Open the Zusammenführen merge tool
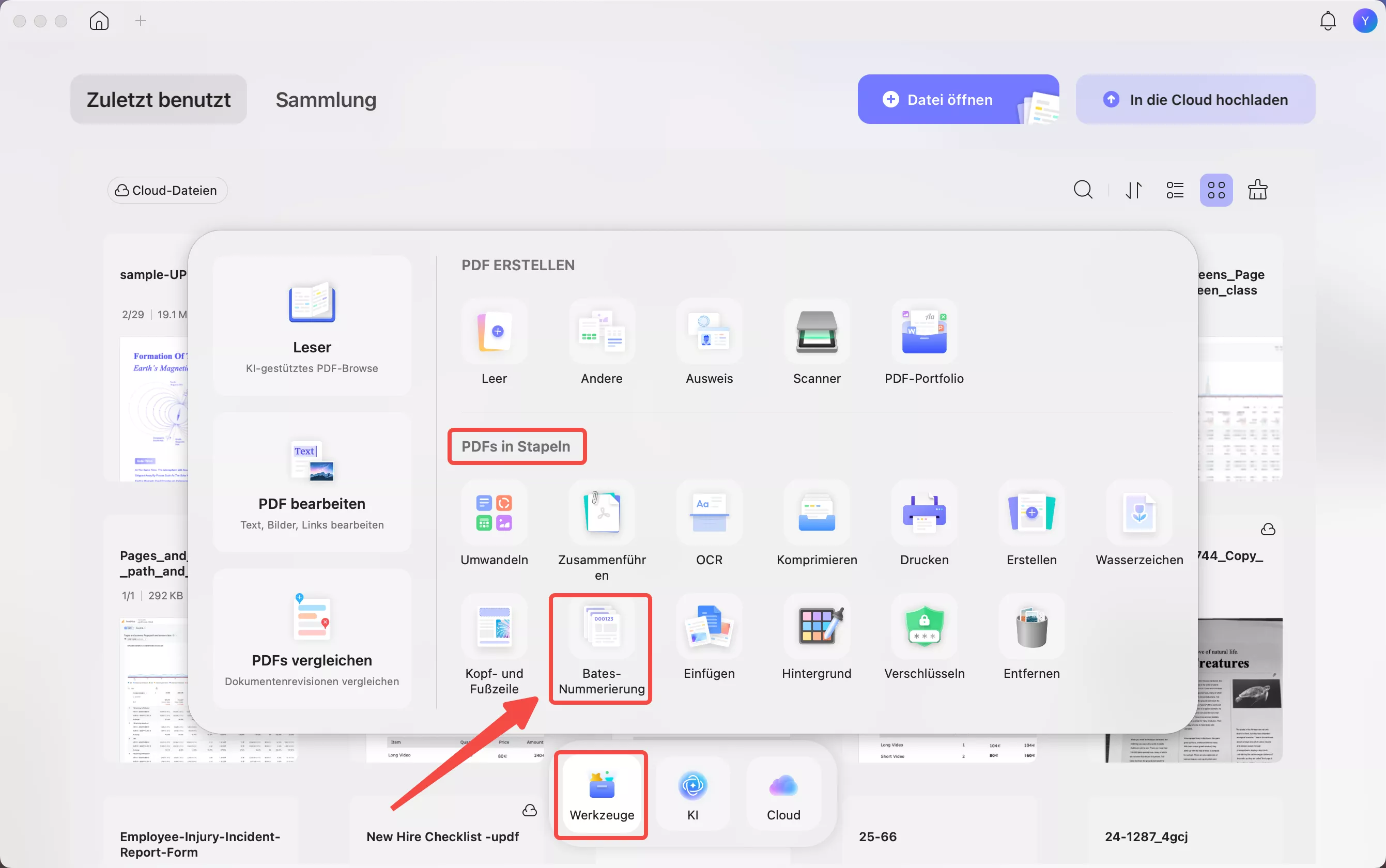 pos(601,513)
